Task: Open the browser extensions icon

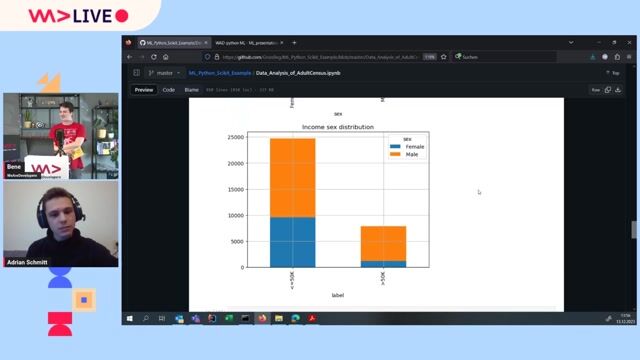Action: click(x=617, y=57)
